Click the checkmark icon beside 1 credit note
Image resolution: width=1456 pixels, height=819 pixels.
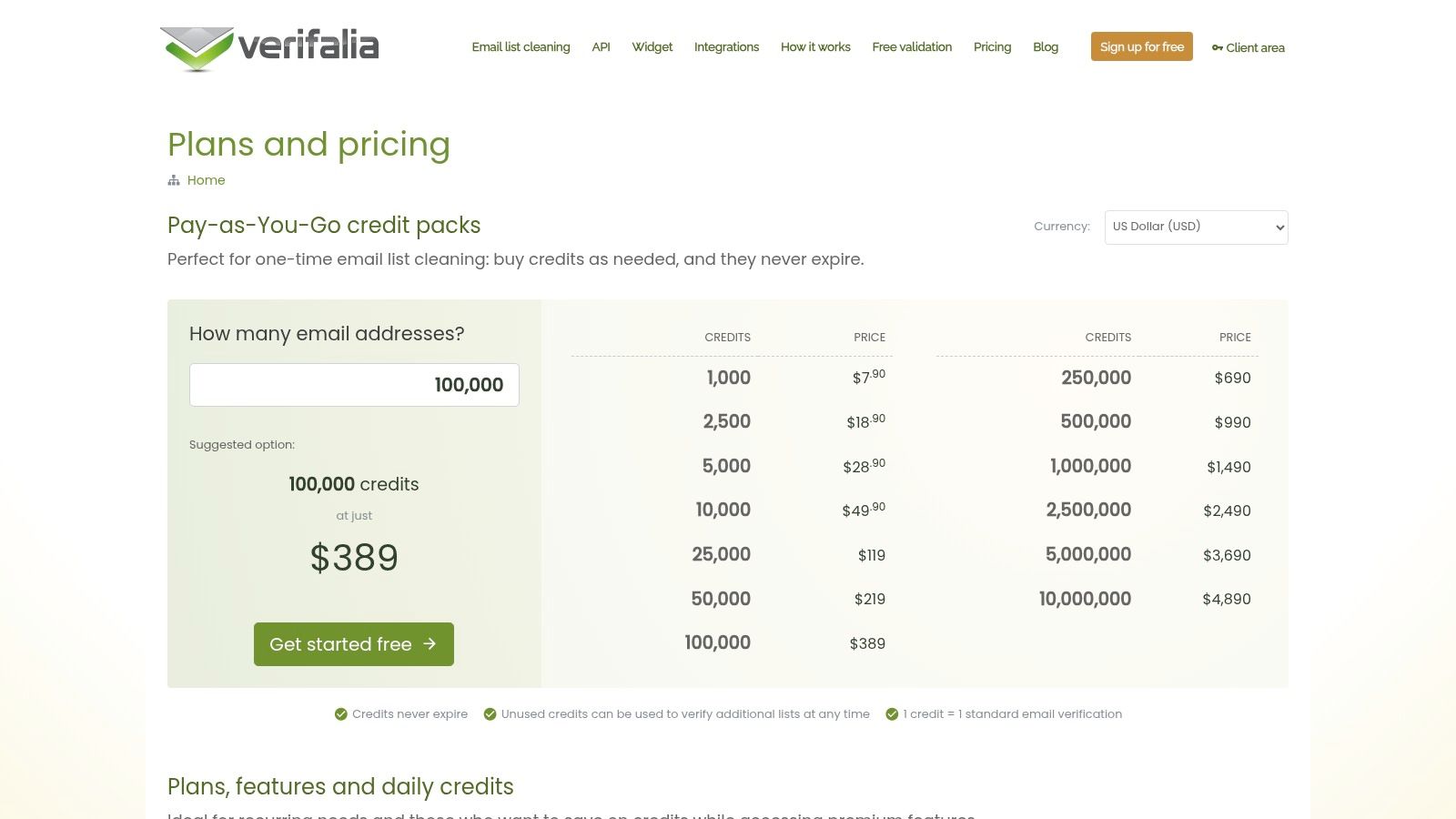point(892,714)
